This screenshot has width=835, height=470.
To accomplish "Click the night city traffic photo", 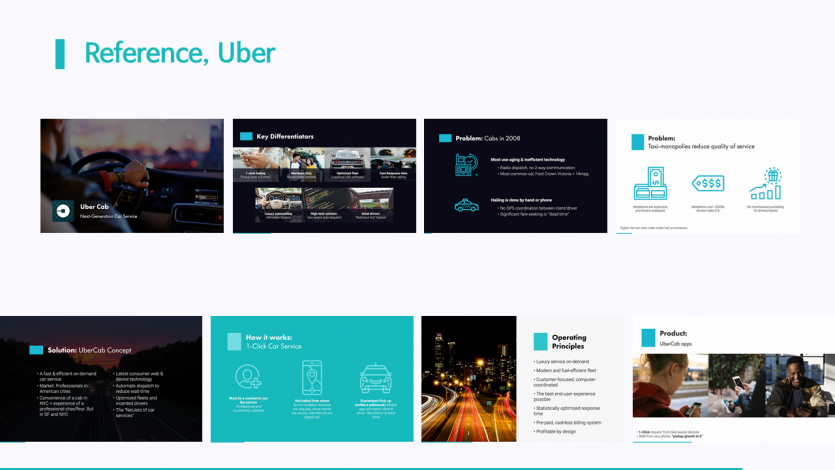I will point(469,379).
